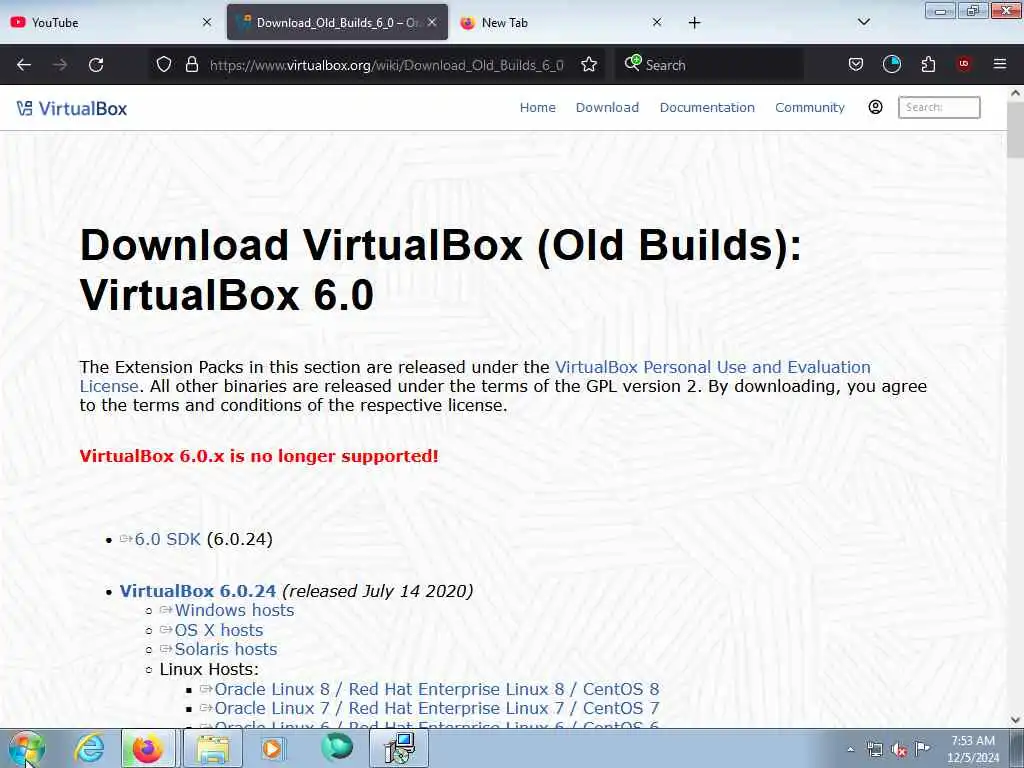Screen dimensions: 1024x768
Task: Launch Internet Explorer from the taskbar
Action: pos(89,748)
